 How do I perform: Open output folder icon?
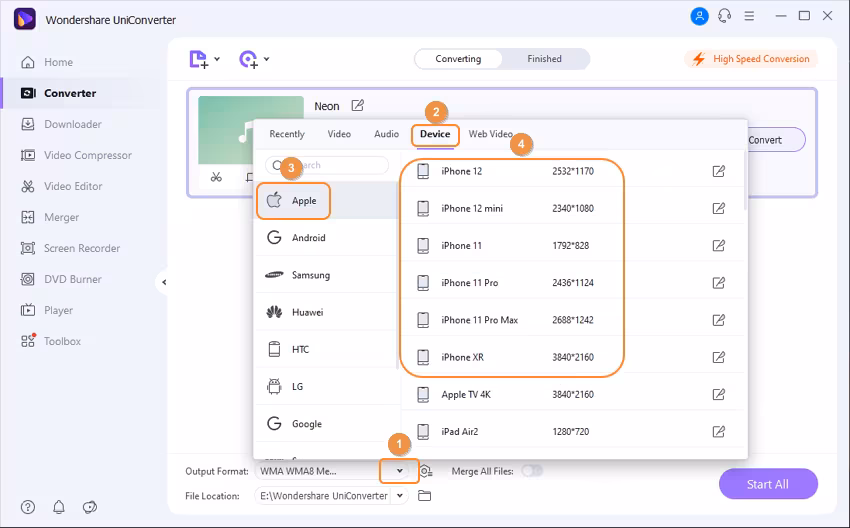pyautogui.click(x=424, y=495)
